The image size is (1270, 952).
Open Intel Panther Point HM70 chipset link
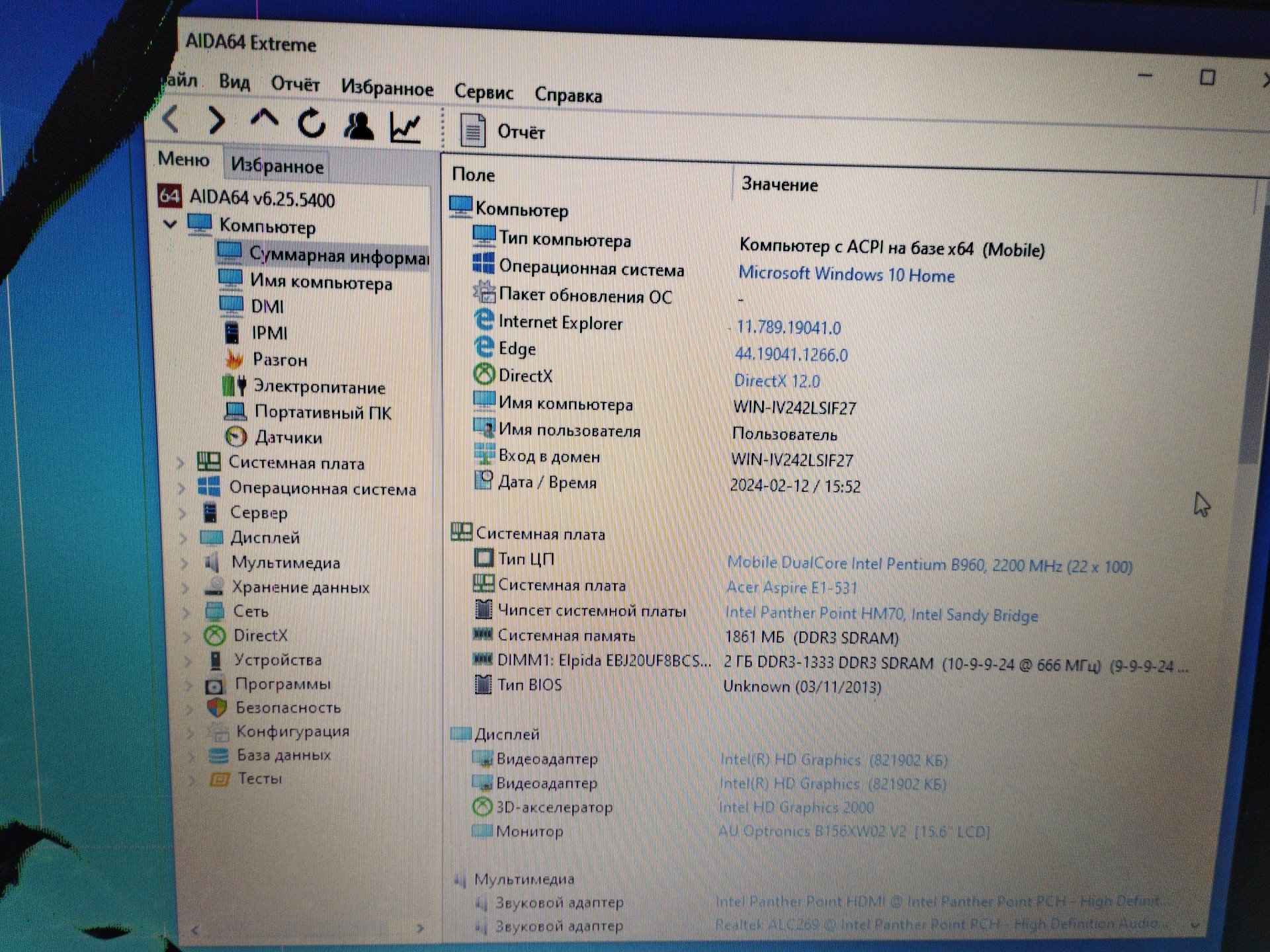pyautogui.click(x=881, y=614)
